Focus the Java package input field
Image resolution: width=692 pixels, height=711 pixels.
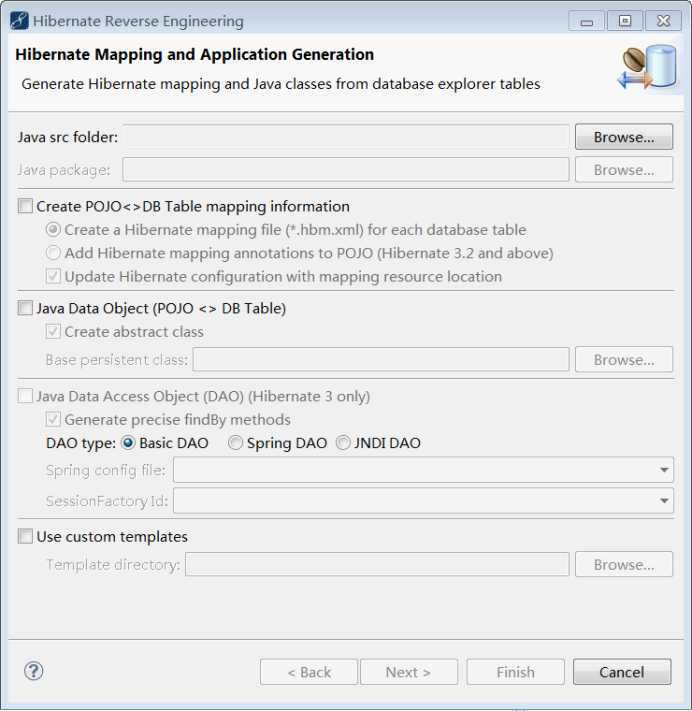coord(346,170)
